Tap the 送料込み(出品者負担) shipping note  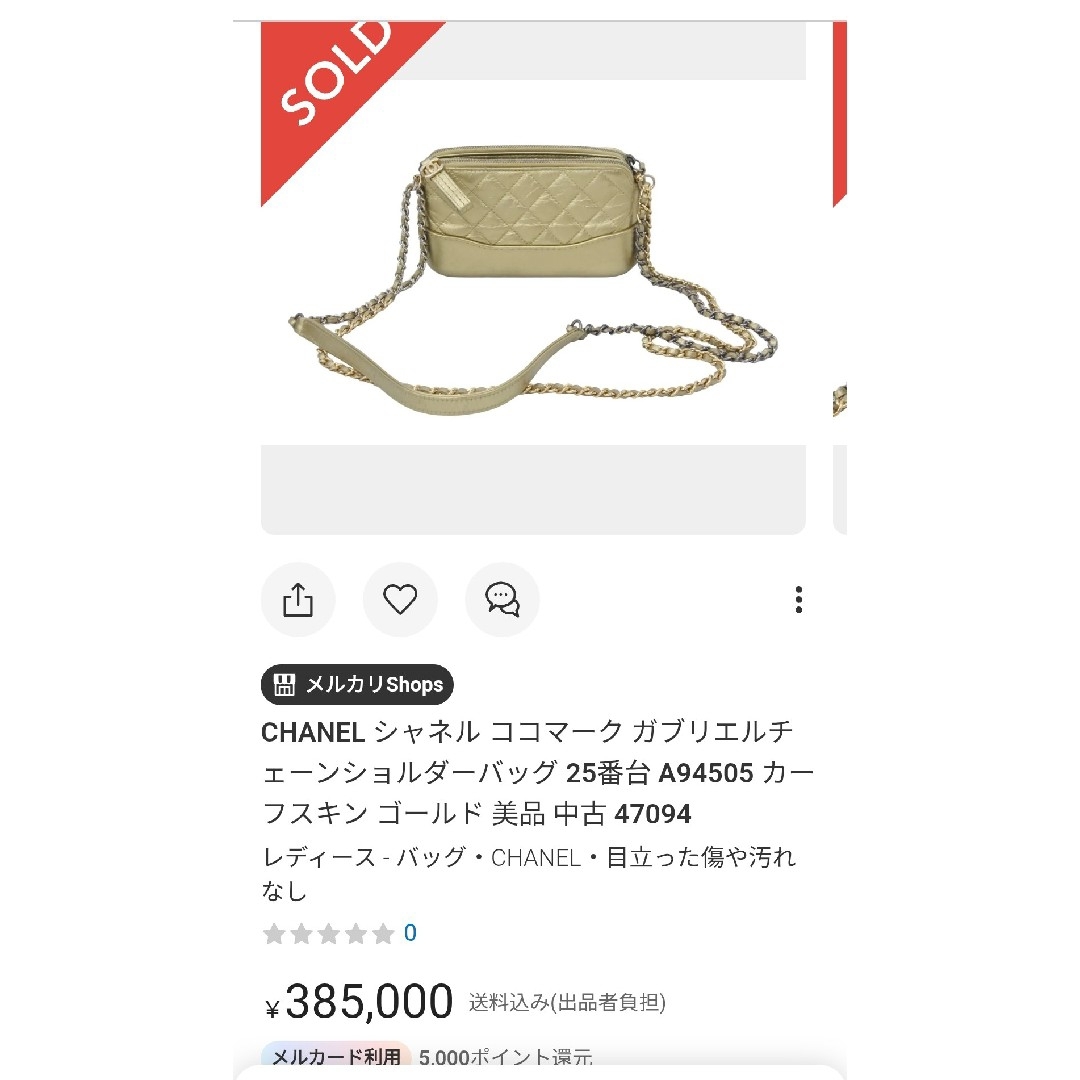[x=567, y=1002]
